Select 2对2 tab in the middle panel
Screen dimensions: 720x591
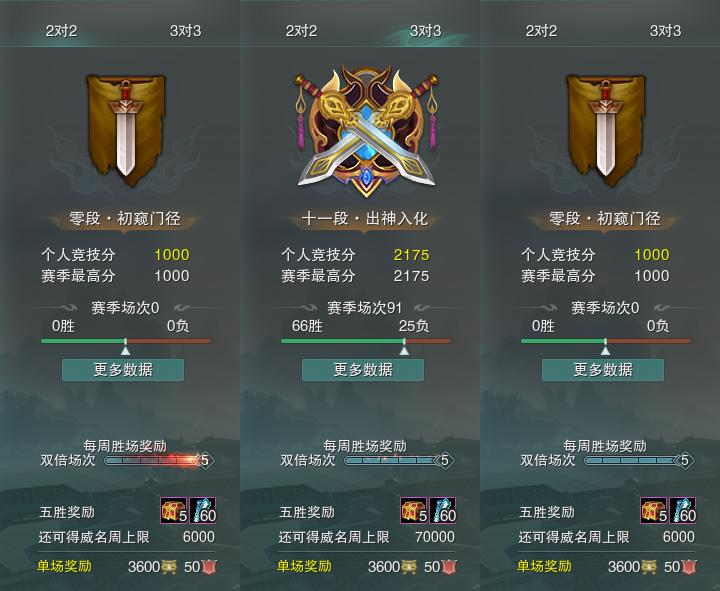click(x=301, y=31)
